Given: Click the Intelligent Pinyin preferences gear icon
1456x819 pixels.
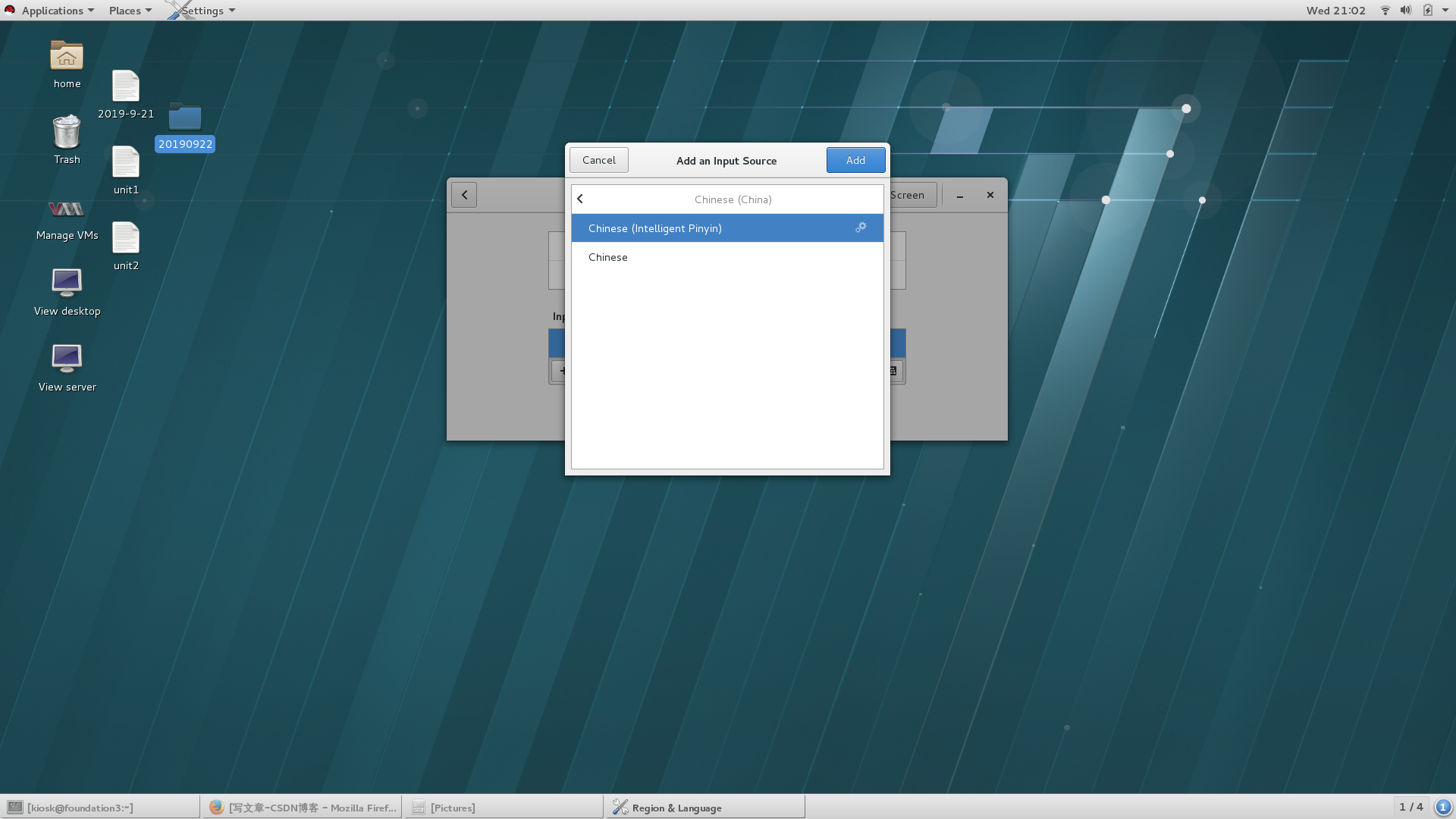Looking at the screenshot, I should coord(861,227).
